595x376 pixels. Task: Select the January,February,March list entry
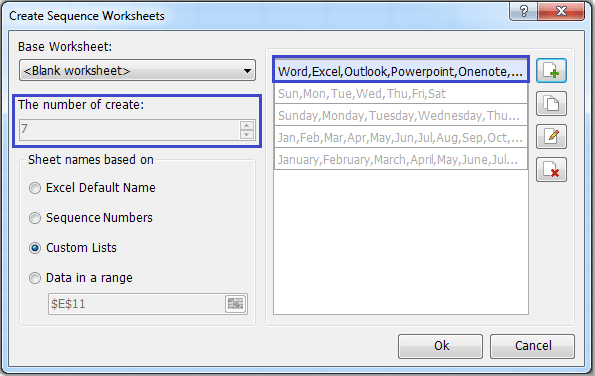(401, 159)
